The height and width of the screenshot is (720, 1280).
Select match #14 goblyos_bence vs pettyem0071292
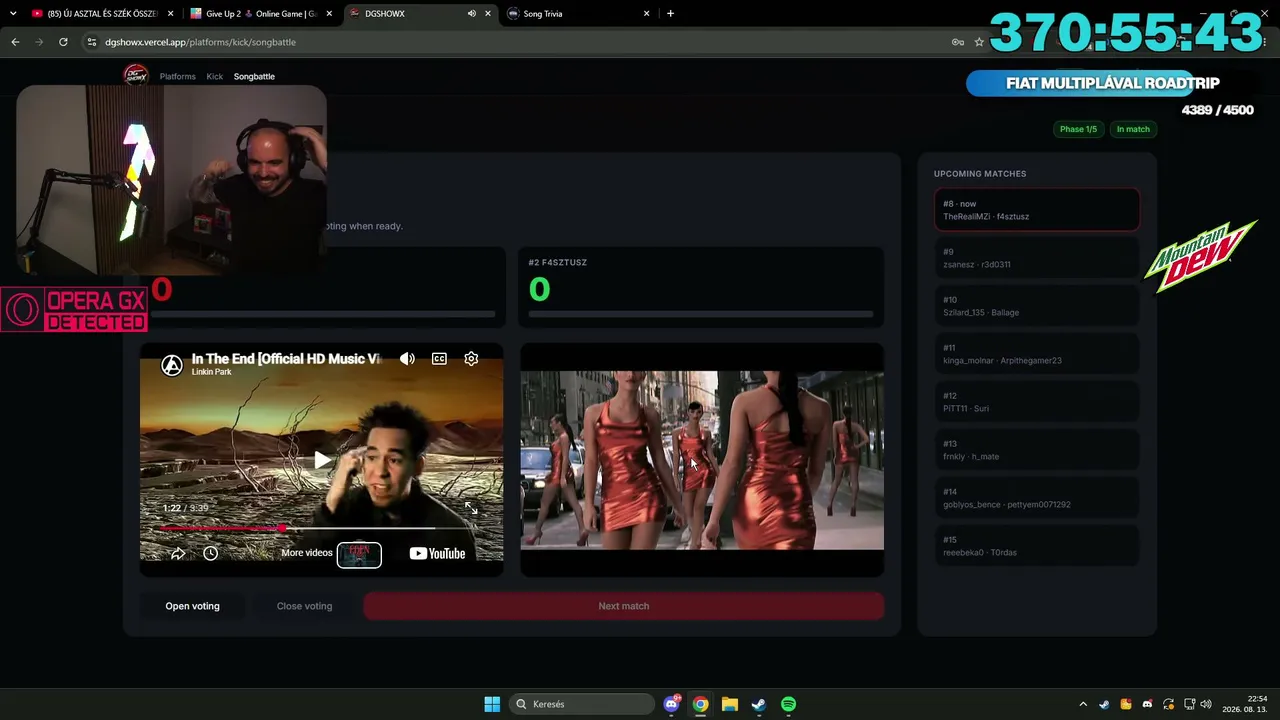(1037, 498)
